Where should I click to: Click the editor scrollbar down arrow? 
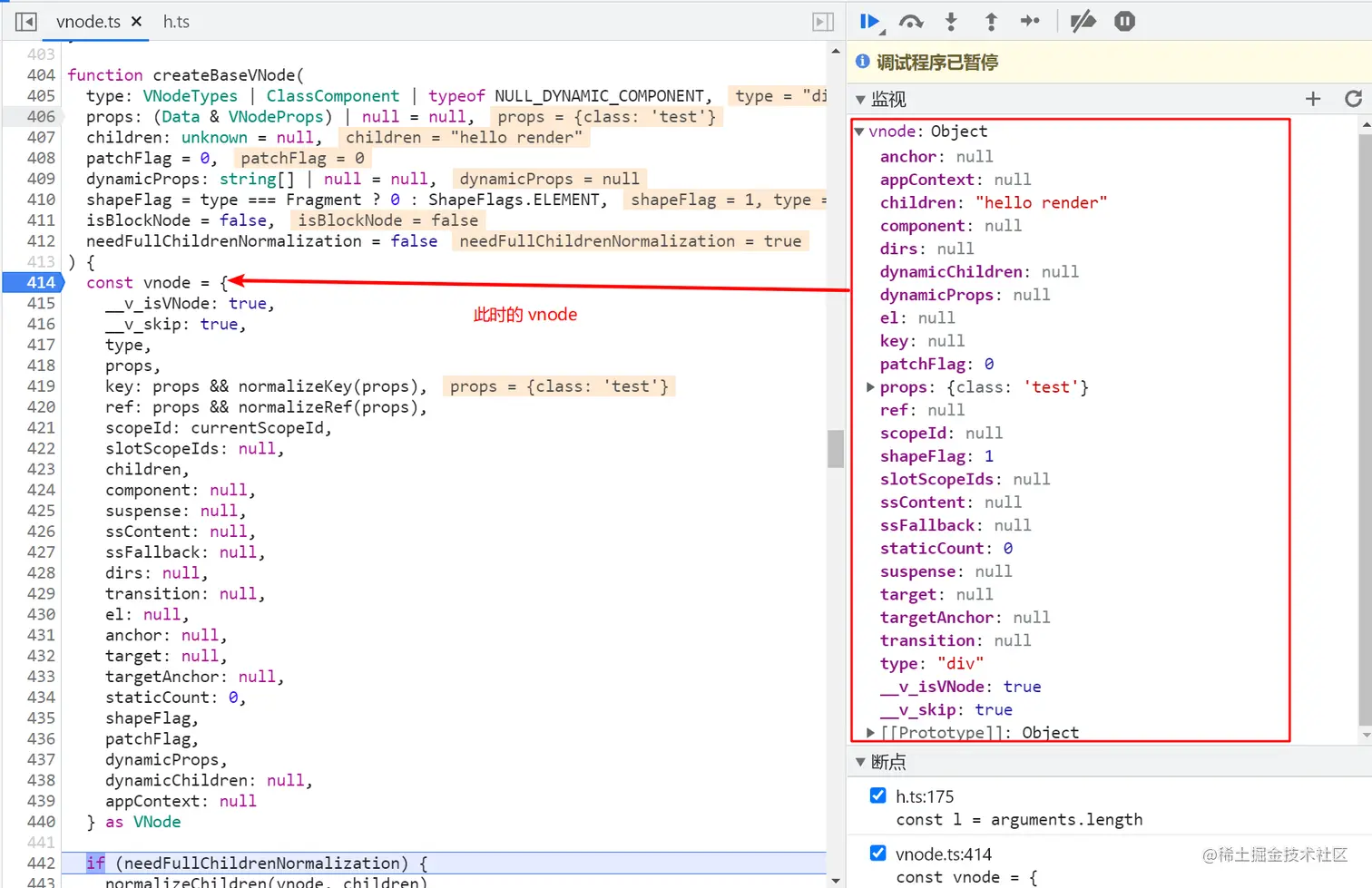[836, 880]
